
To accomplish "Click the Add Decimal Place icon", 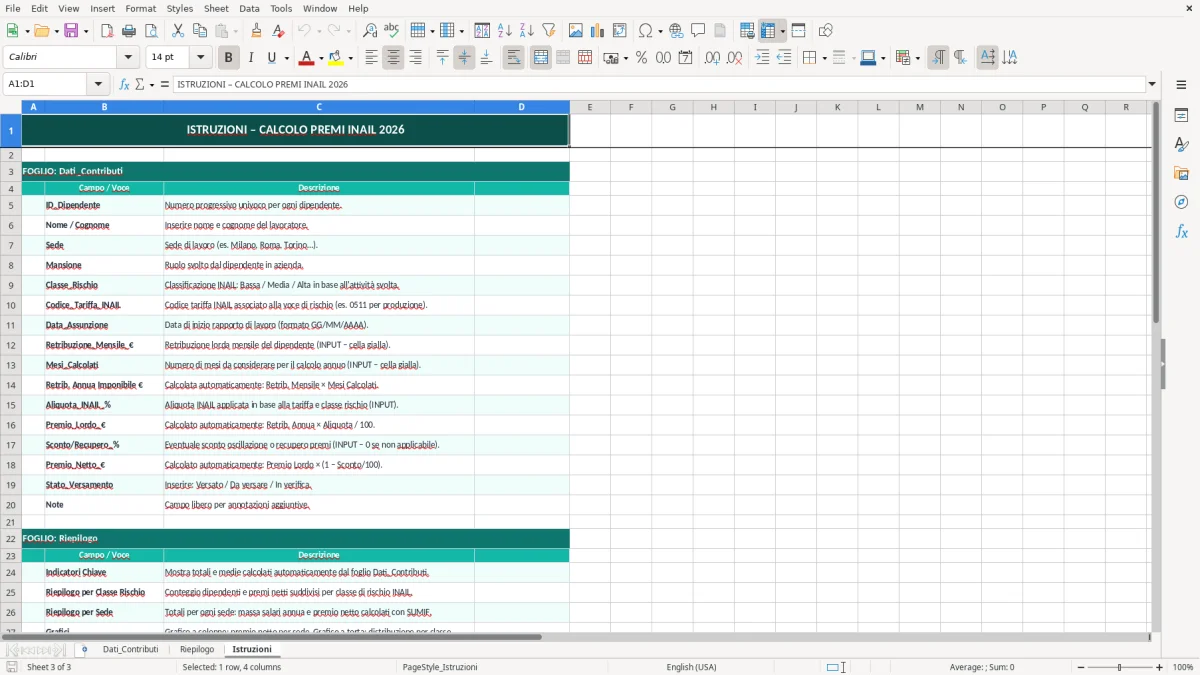I will coord(712,58).
